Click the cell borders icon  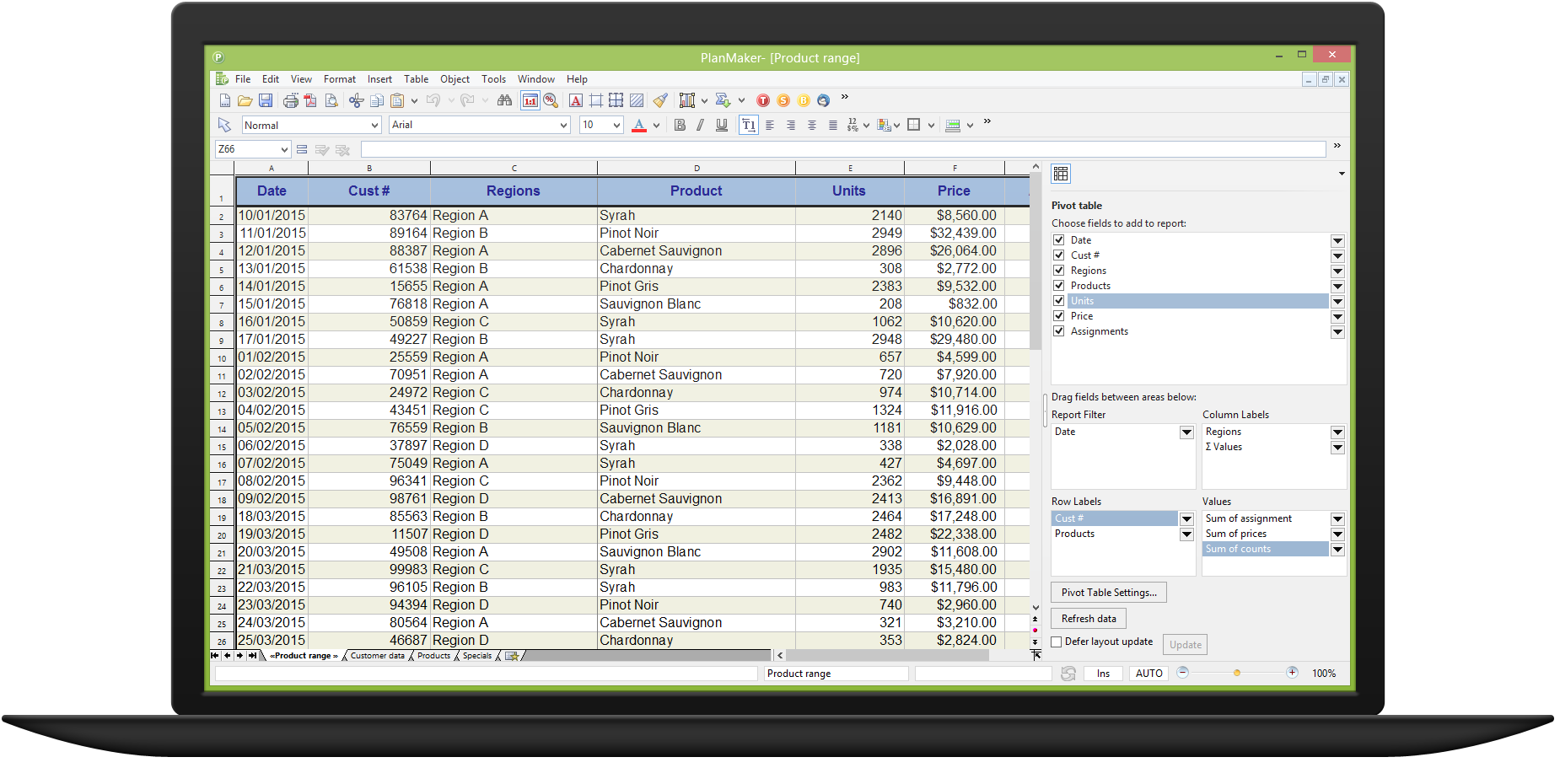pos(913,125)
